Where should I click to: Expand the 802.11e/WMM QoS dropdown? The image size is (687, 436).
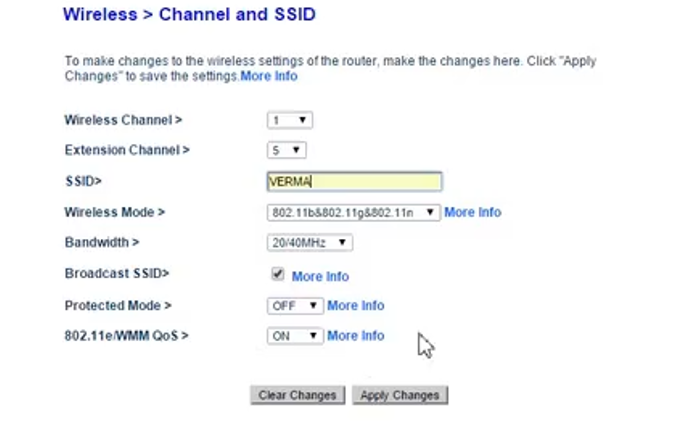tap(295, 336)
